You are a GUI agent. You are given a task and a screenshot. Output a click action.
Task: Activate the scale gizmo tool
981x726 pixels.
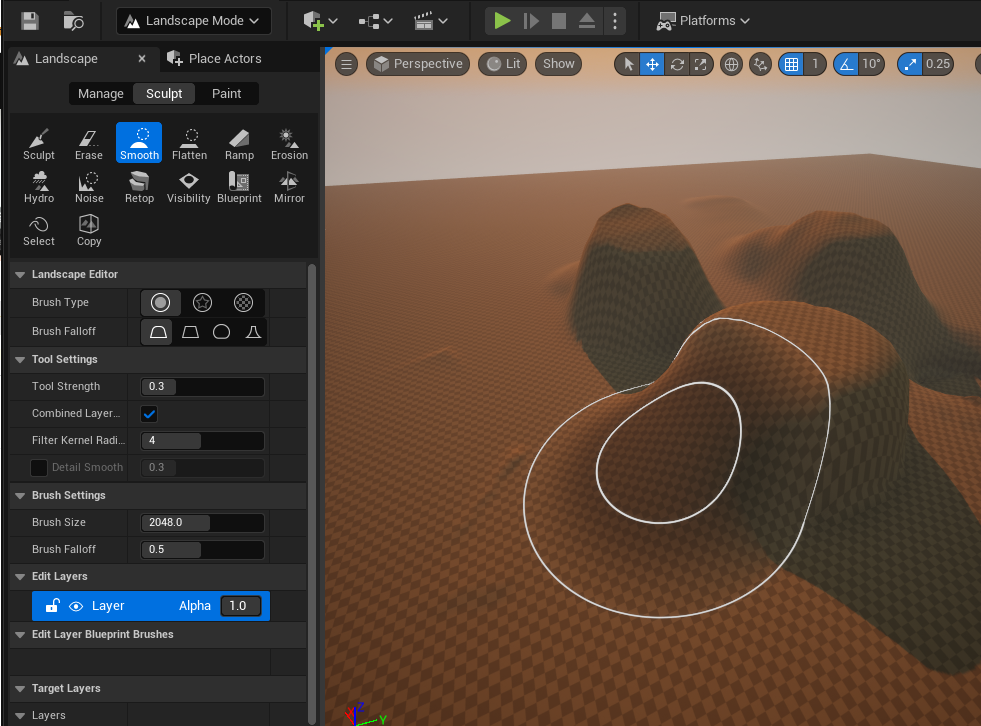tap(701, 64)
